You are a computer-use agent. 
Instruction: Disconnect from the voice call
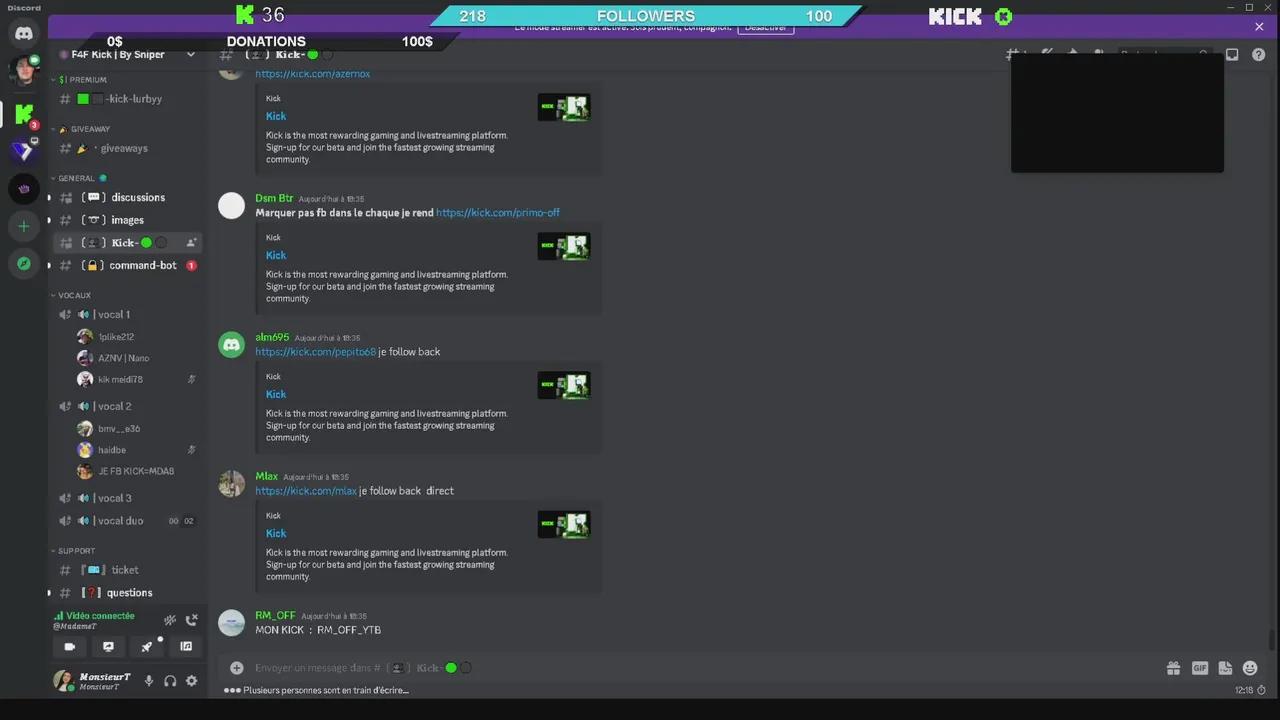192,620
